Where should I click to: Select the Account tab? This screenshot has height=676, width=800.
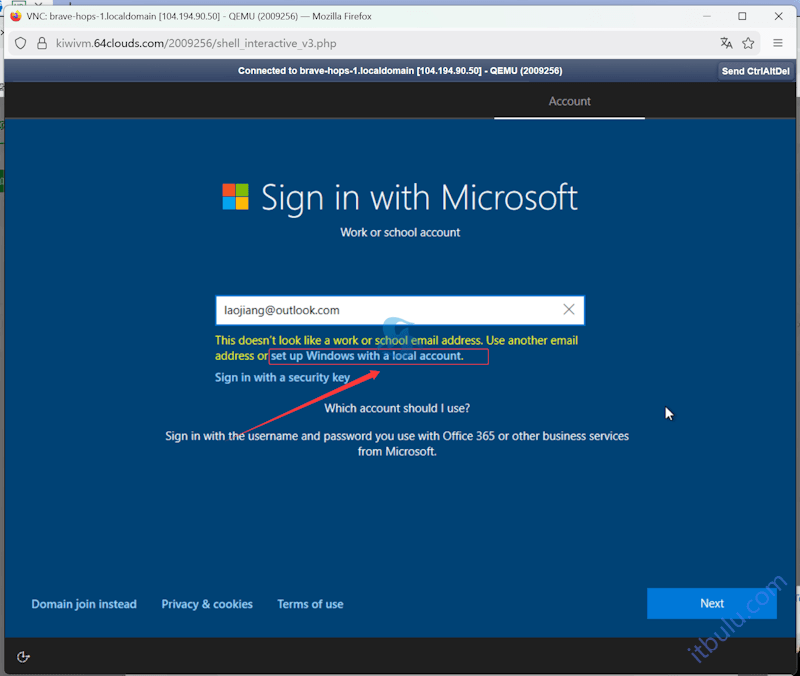[x=569, y=101]
